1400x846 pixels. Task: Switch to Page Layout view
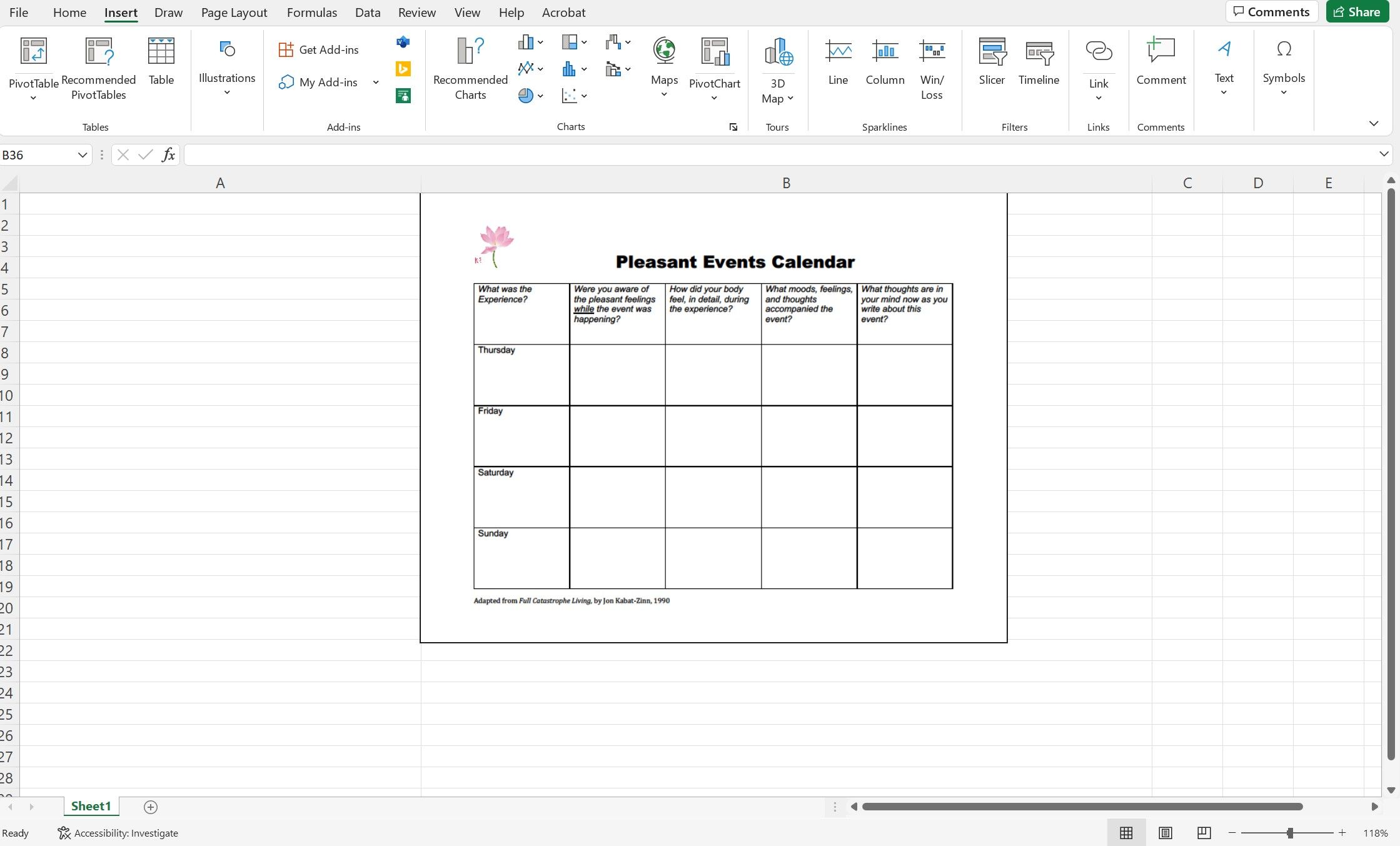(1165, 833)
